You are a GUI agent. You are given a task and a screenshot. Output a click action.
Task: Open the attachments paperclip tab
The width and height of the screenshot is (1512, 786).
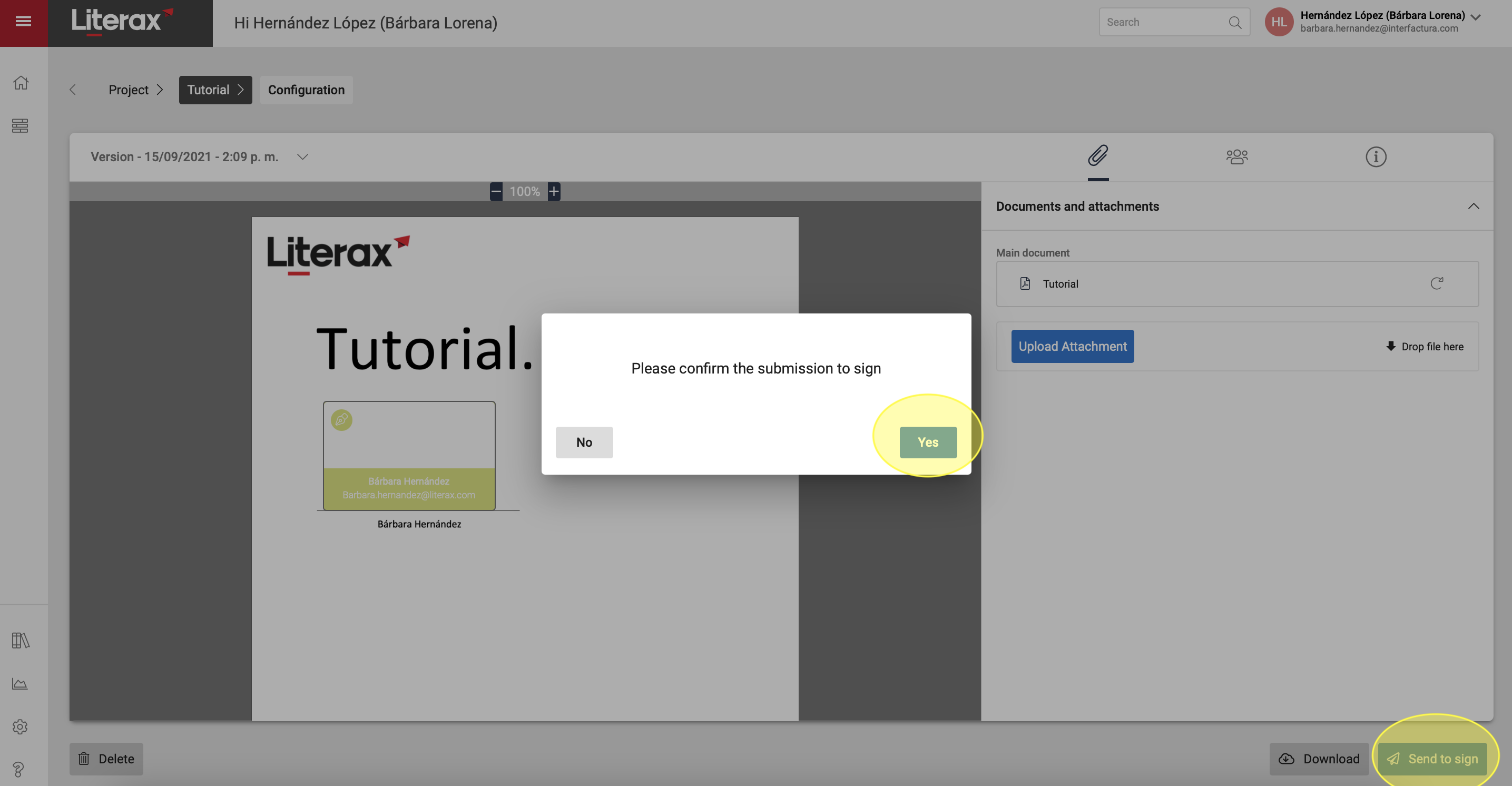click(x=1098, y=156)
